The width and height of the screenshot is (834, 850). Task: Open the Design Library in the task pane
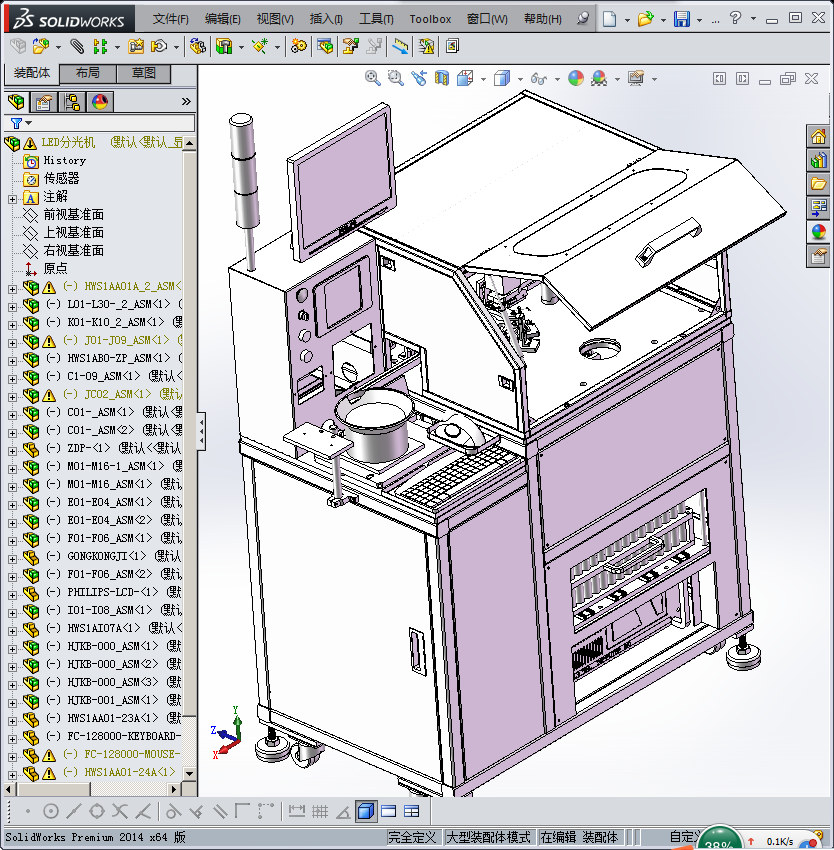click(x=818, y=160)
